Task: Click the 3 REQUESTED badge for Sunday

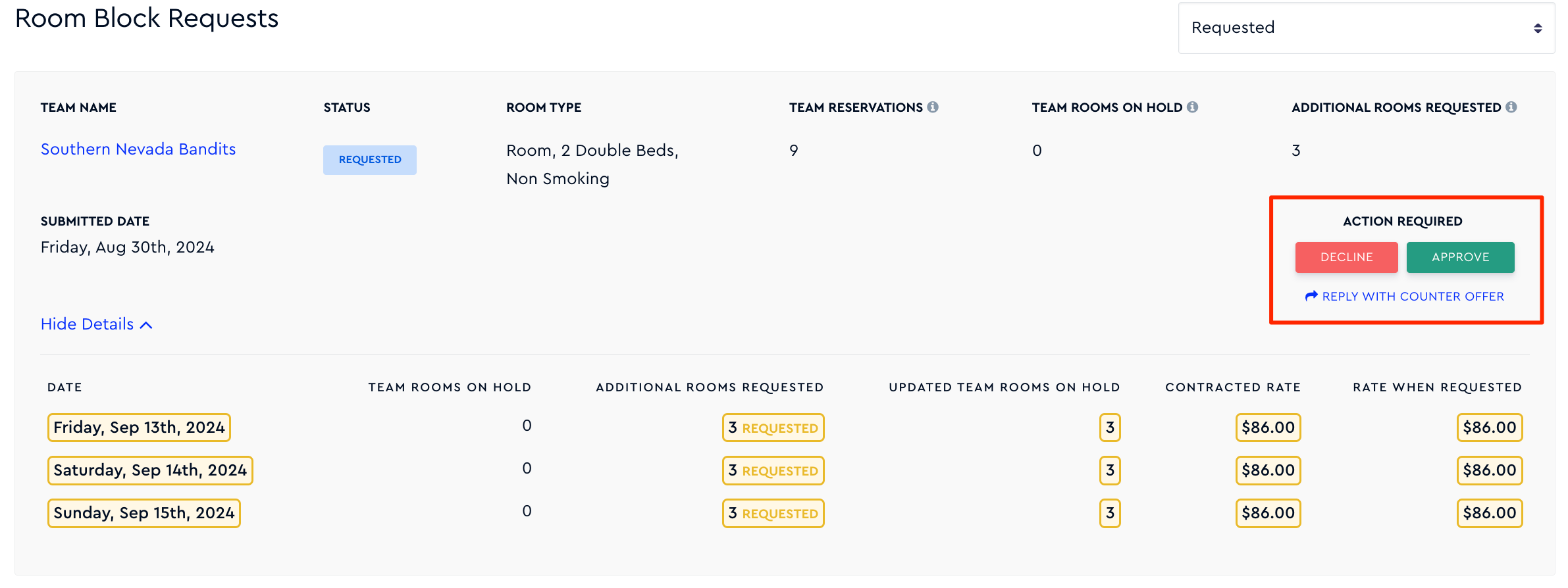Action: coord(773,513)
